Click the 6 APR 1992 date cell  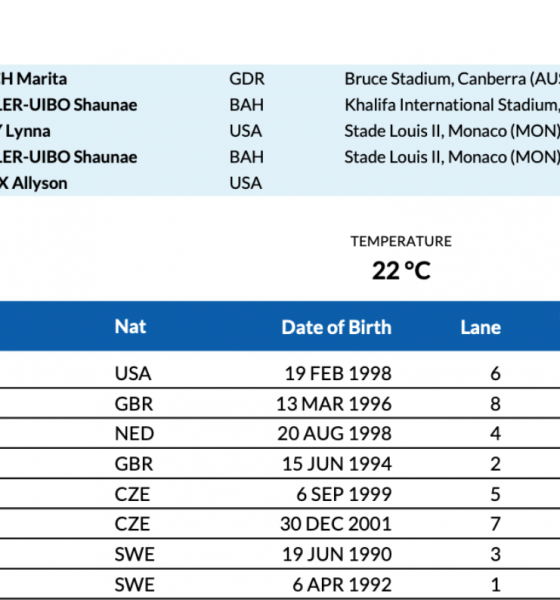(x=342, y=584)
